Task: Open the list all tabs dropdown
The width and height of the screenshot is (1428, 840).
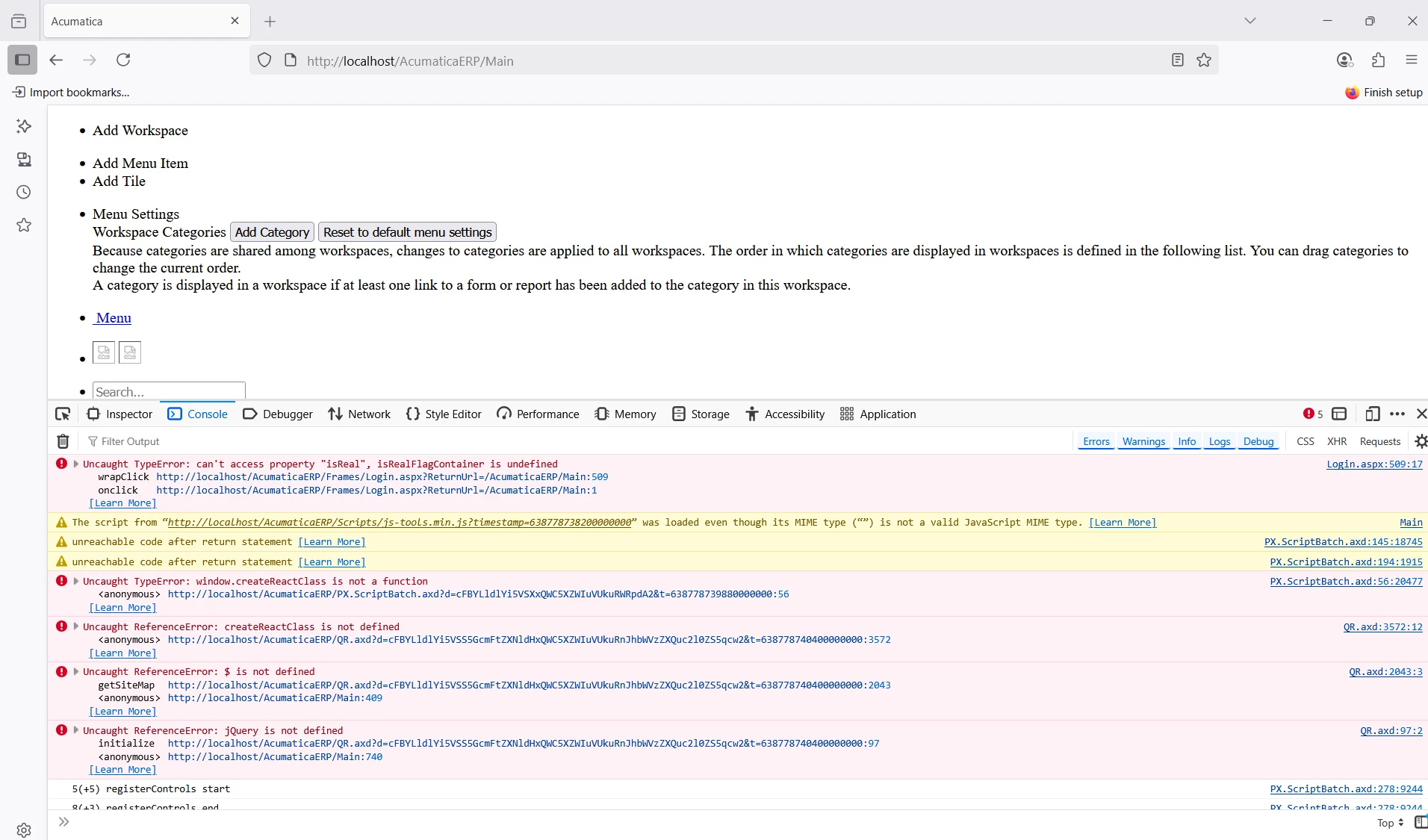Action: coord(1250,21)
